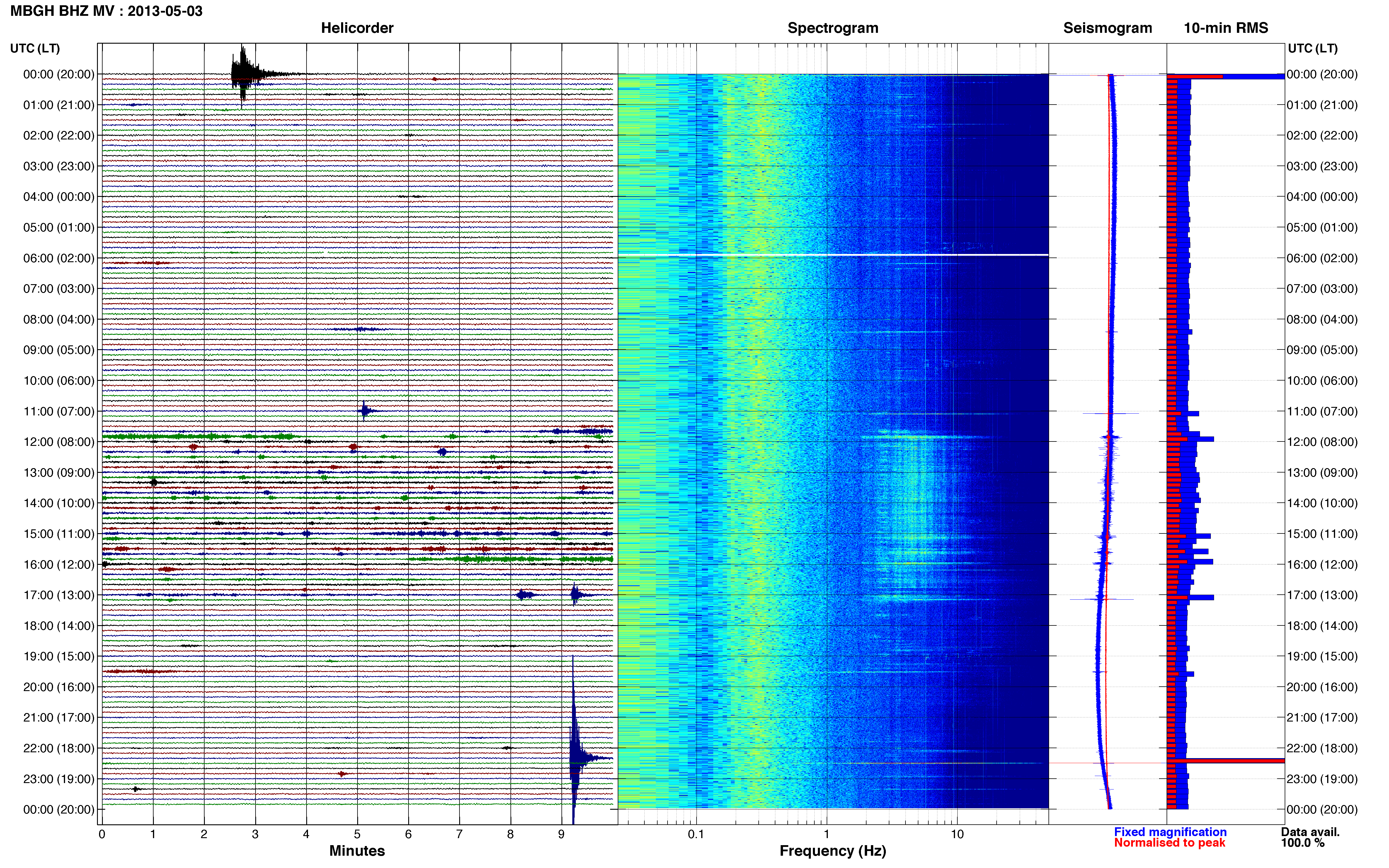
Task: Click the title 'MBGH BHZ MV : 2013-05-03'
Action: (106, 11)
